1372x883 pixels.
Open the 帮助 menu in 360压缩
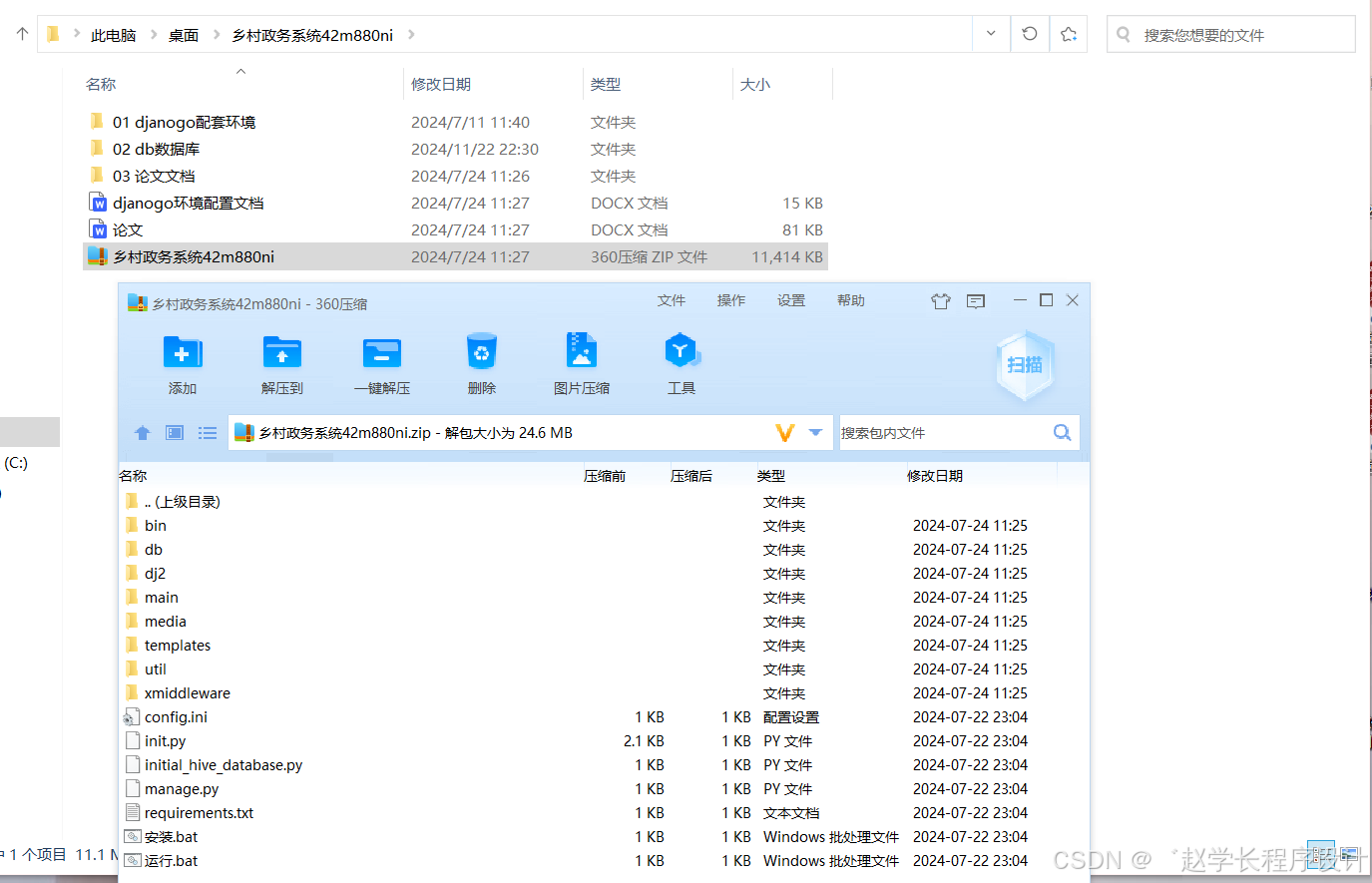(851, 300)
